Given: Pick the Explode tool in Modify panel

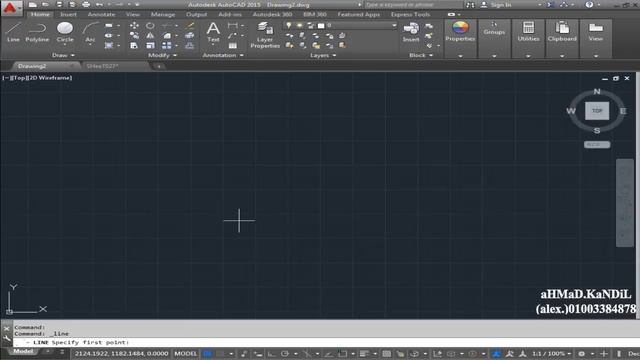Looking at the screenshot, I should (190, 36).
